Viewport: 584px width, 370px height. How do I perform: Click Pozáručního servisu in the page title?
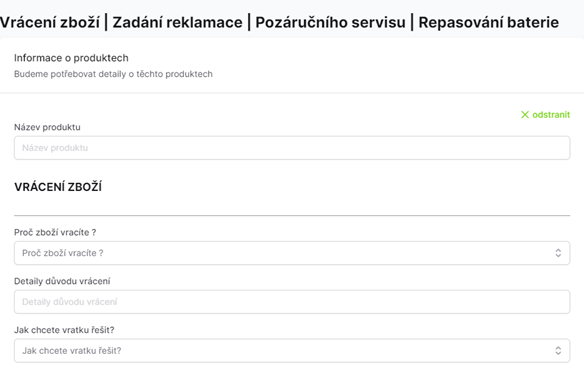(330, 22)
